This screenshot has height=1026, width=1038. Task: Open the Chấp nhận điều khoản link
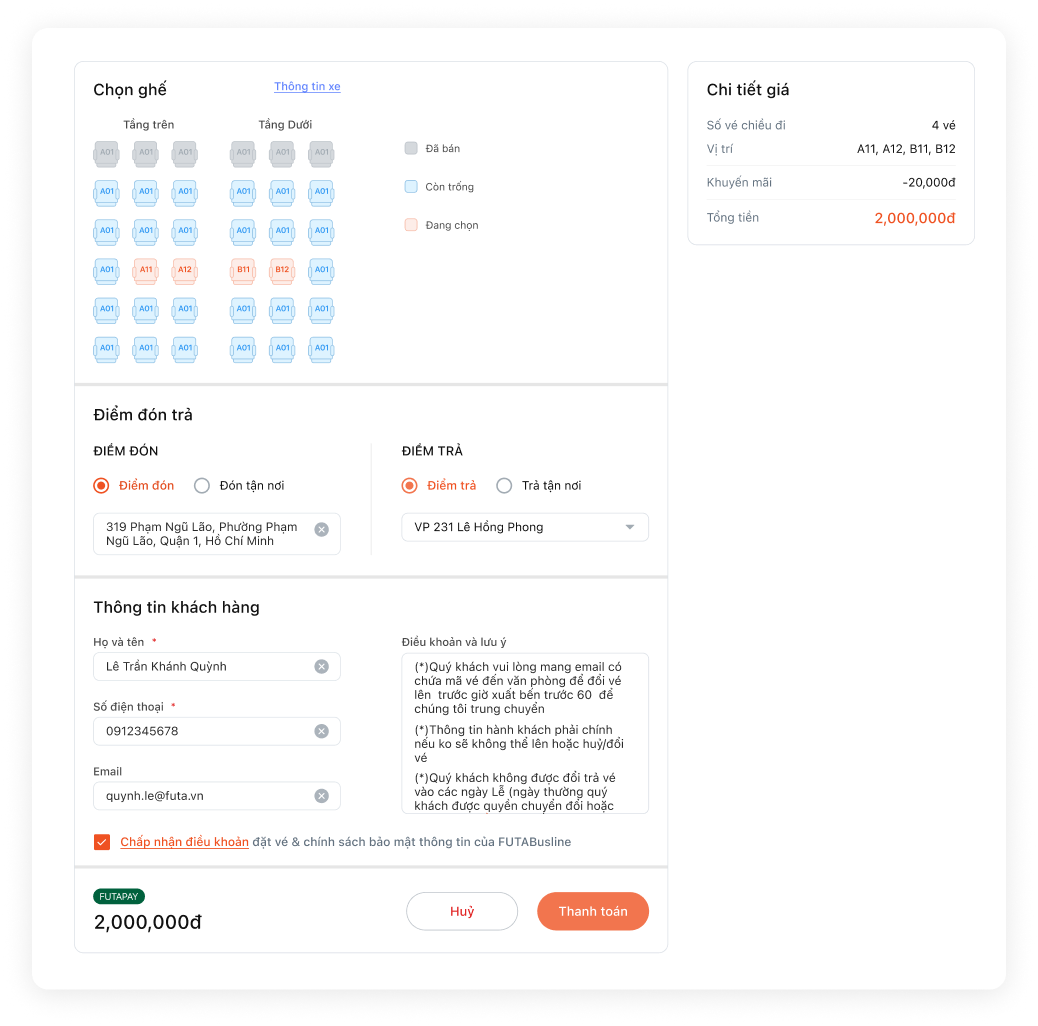pyautogui.click(x=184, y=842)
